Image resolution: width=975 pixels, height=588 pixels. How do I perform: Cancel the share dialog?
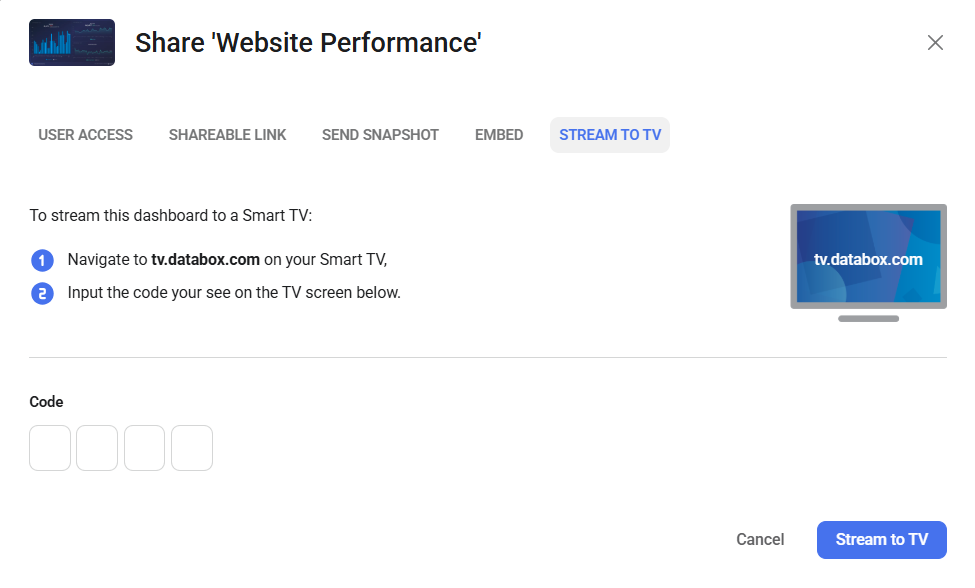click(760, 540)
